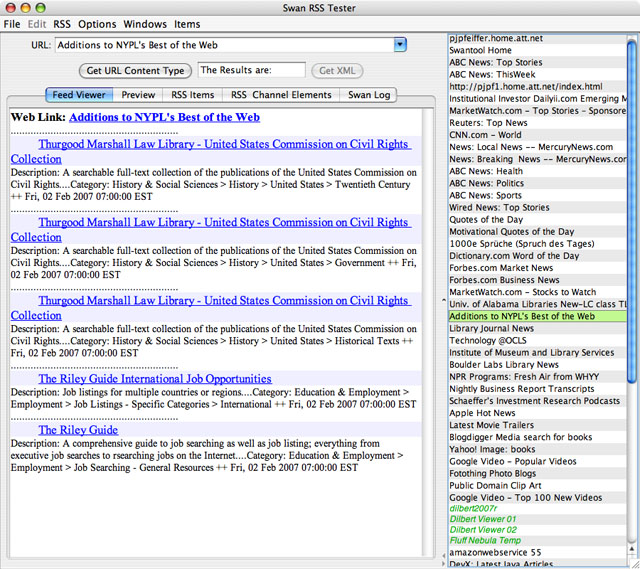Viewport: 640px width, 569px height.
Task: Open the Items menu
Action: (x=187, y=24)
